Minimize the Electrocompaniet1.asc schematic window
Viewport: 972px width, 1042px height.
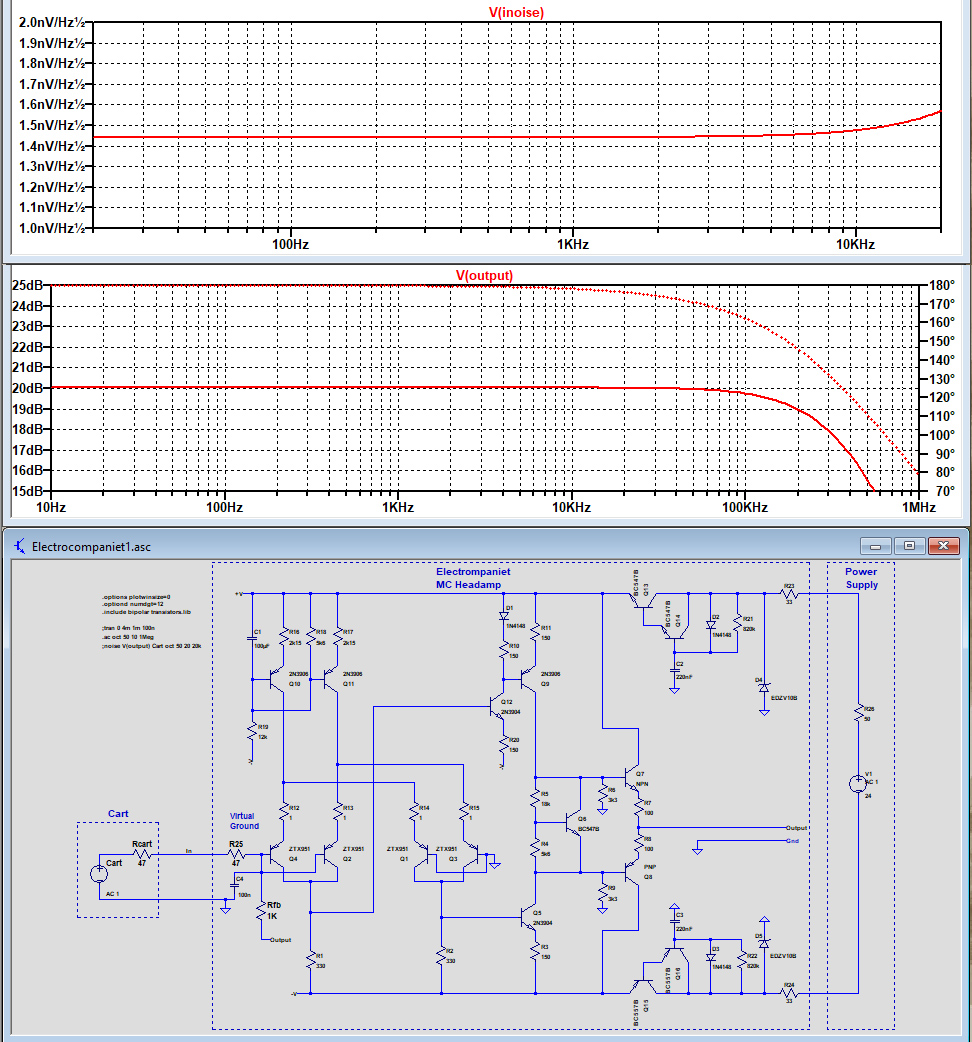click(x=875, y=546)
